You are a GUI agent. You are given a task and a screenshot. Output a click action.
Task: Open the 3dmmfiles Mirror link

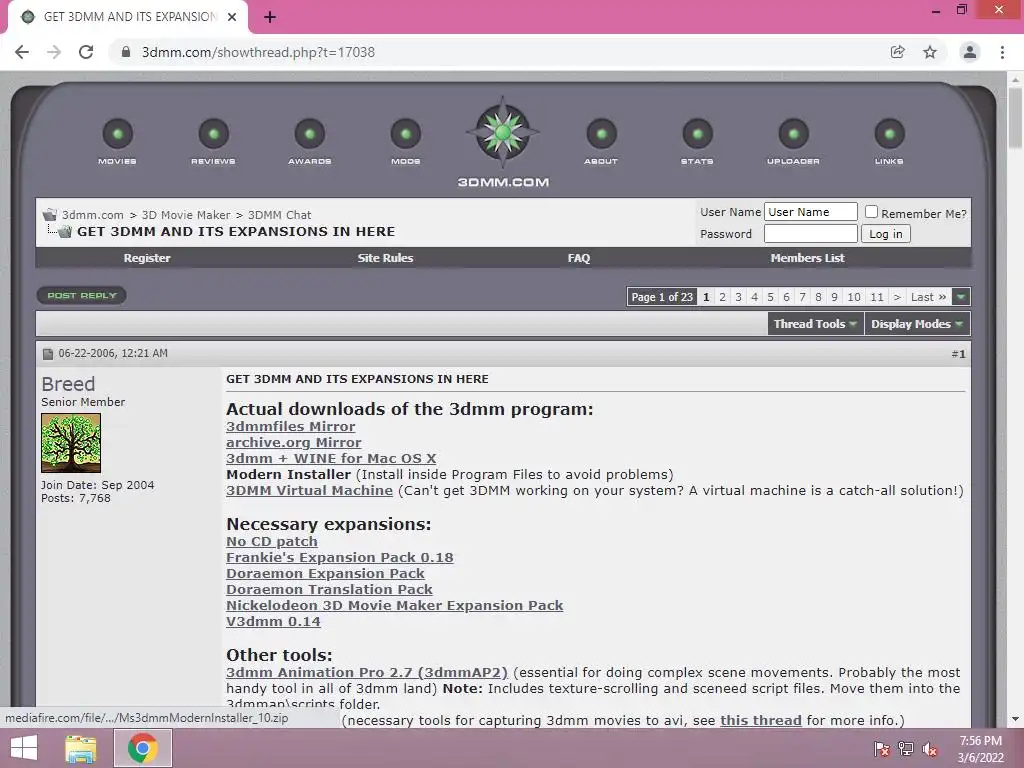coord(291,426)
